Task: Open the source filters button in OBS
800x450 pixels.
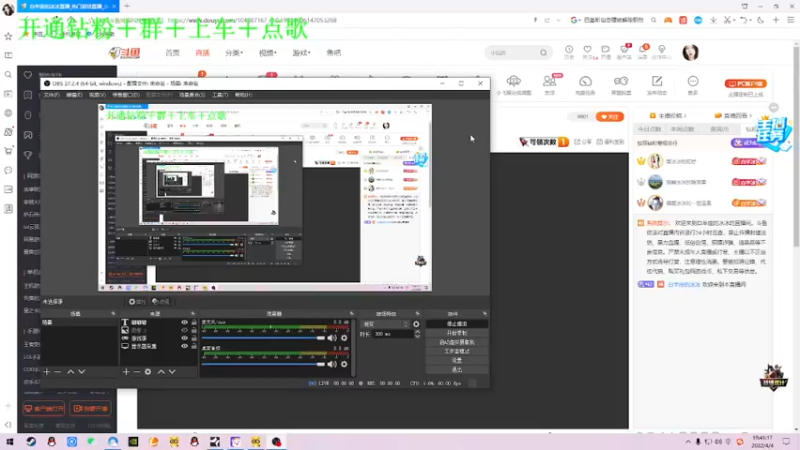Action: (160, 302)
